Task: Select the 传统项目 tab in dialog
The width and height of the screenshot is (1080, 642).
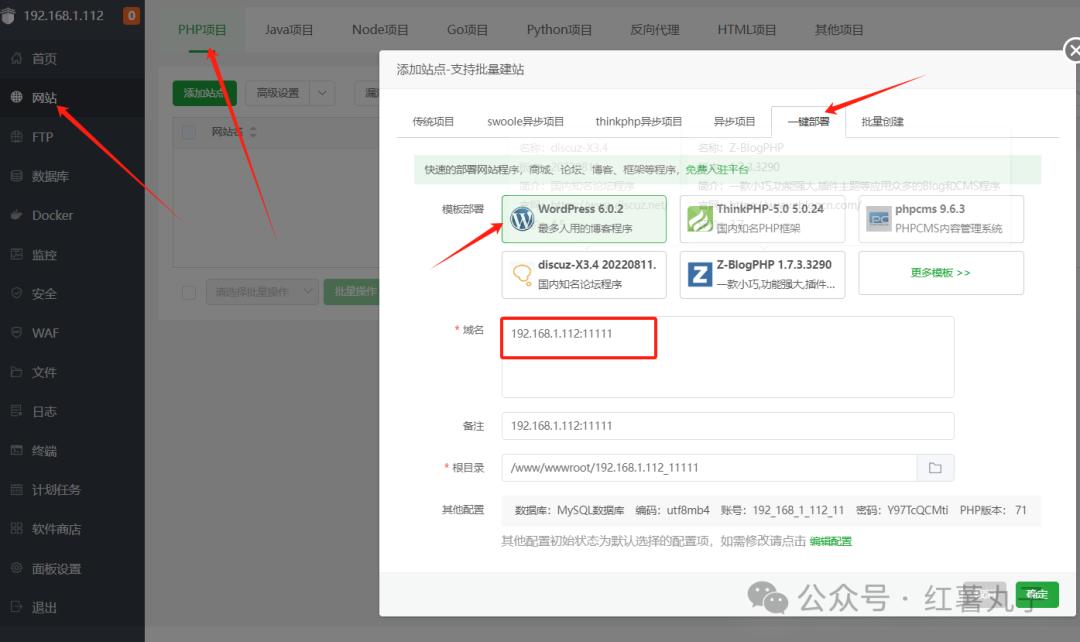Action: pos(433,121)
